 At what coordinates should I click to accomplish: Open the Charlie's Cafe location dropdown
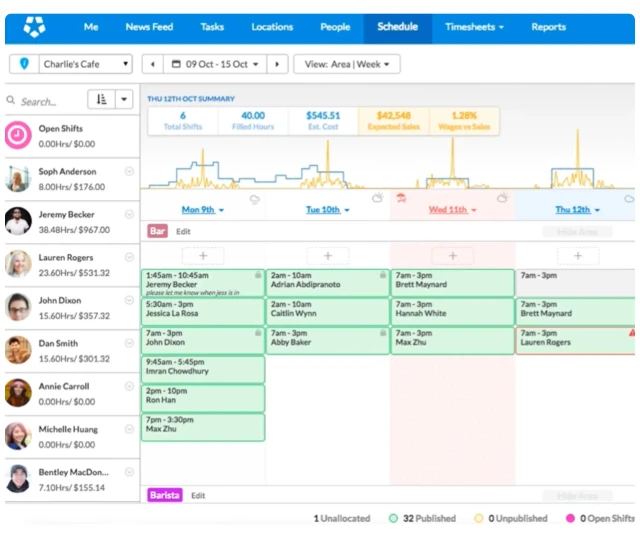point(85,64)
